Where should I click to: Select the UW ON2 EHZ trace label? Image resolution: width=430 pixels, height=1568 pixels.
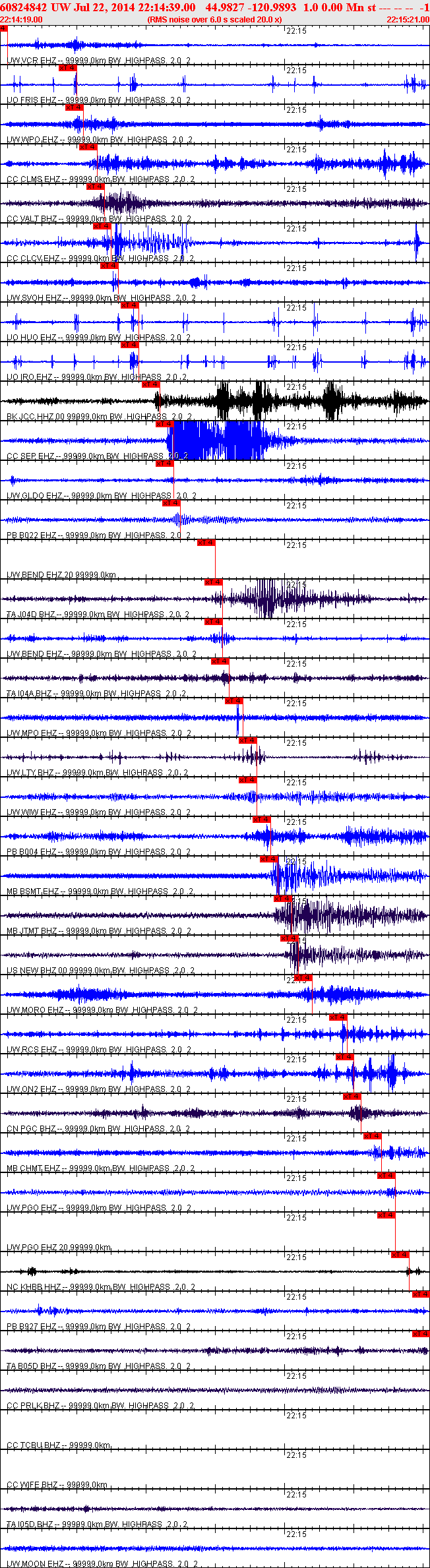tap(99, 1089)
